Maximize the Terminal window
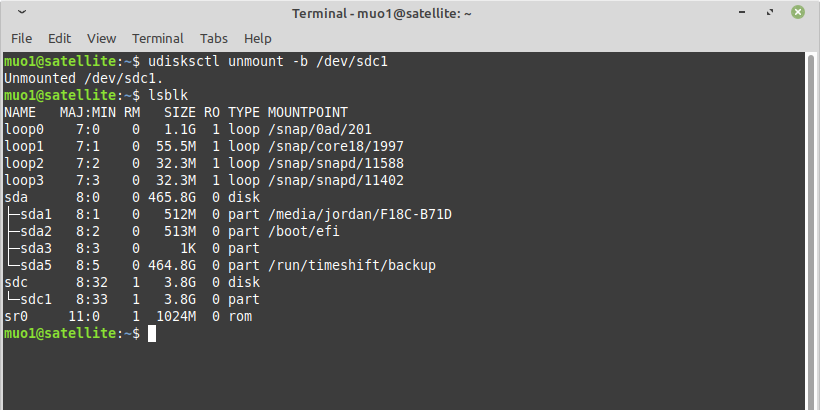The height and width of the screenshot is (410, 820). pyautogui.click(x=771, y=13)
